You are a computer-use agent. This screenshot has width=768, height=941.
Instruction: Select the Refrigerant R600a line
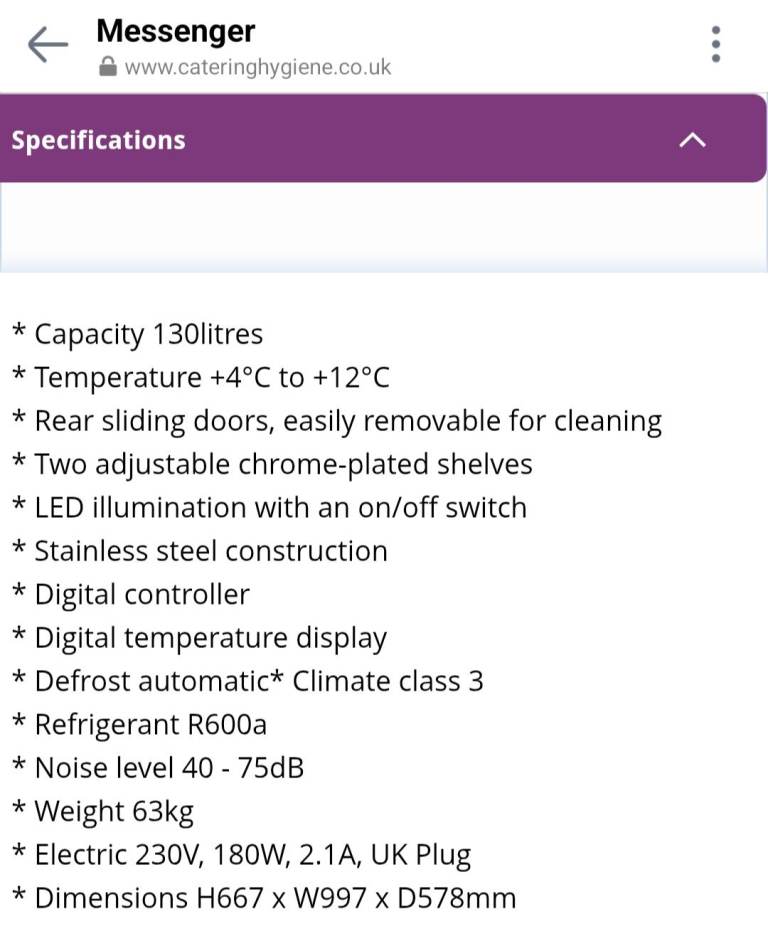click(139, 724)
